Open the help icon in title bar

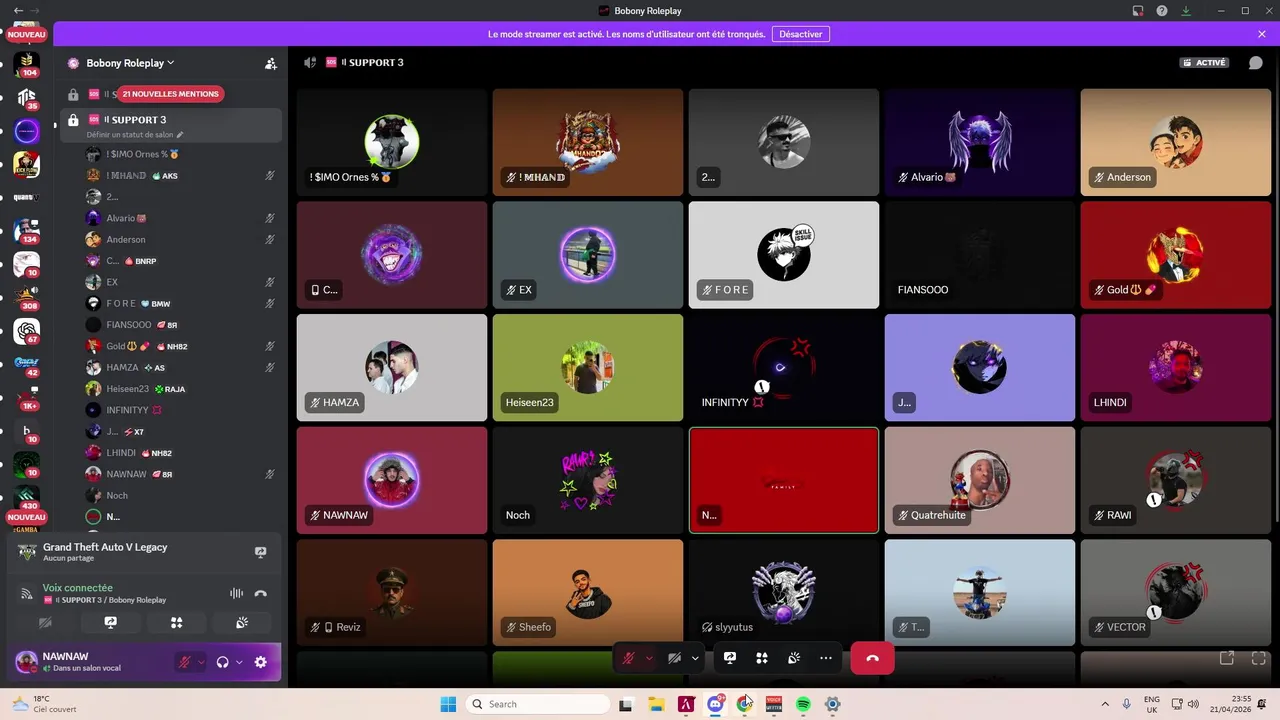pyautogui.click(x=1162, y=11)
